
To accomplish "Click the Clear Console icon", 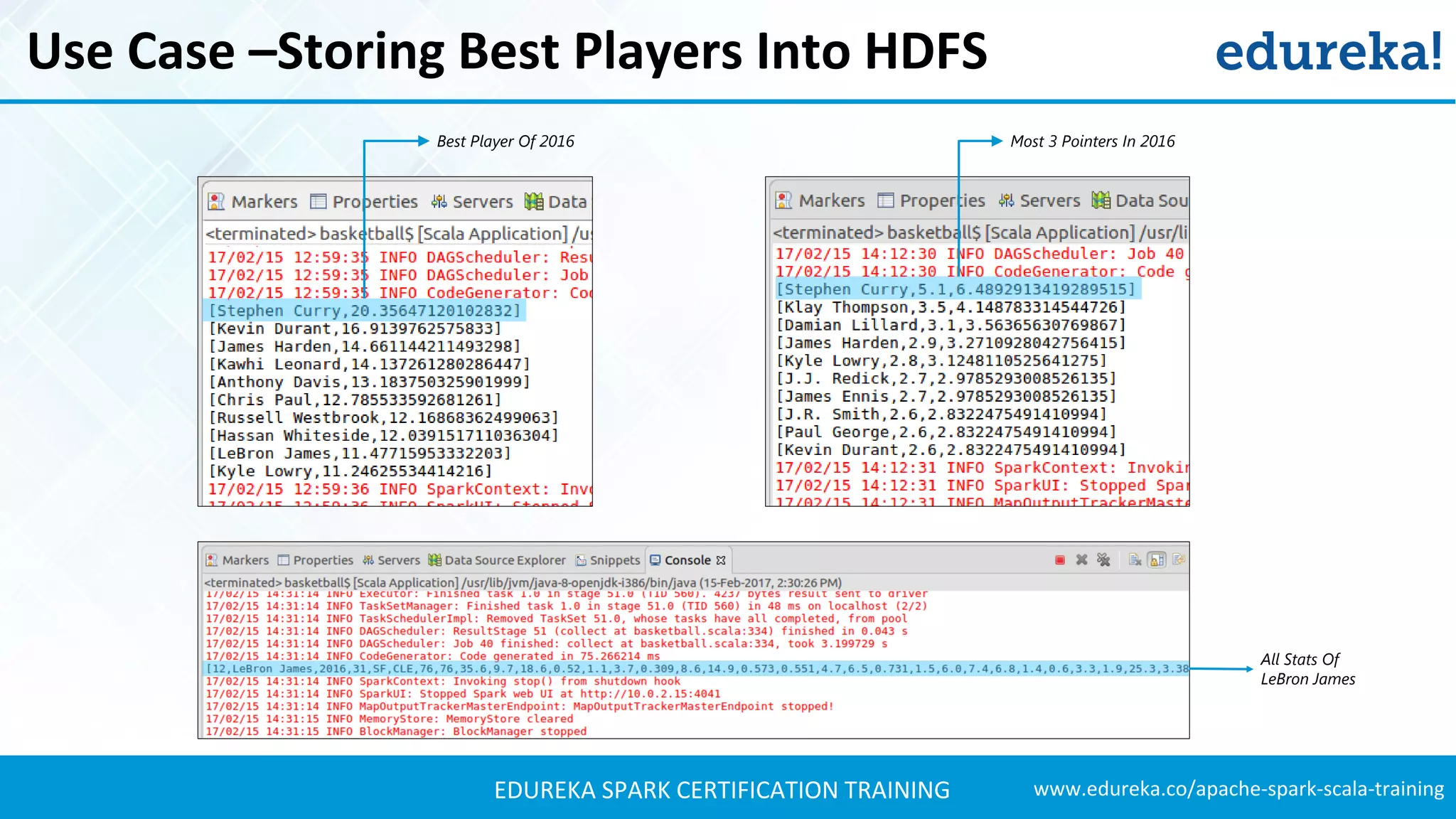I will coord(1135,560).
